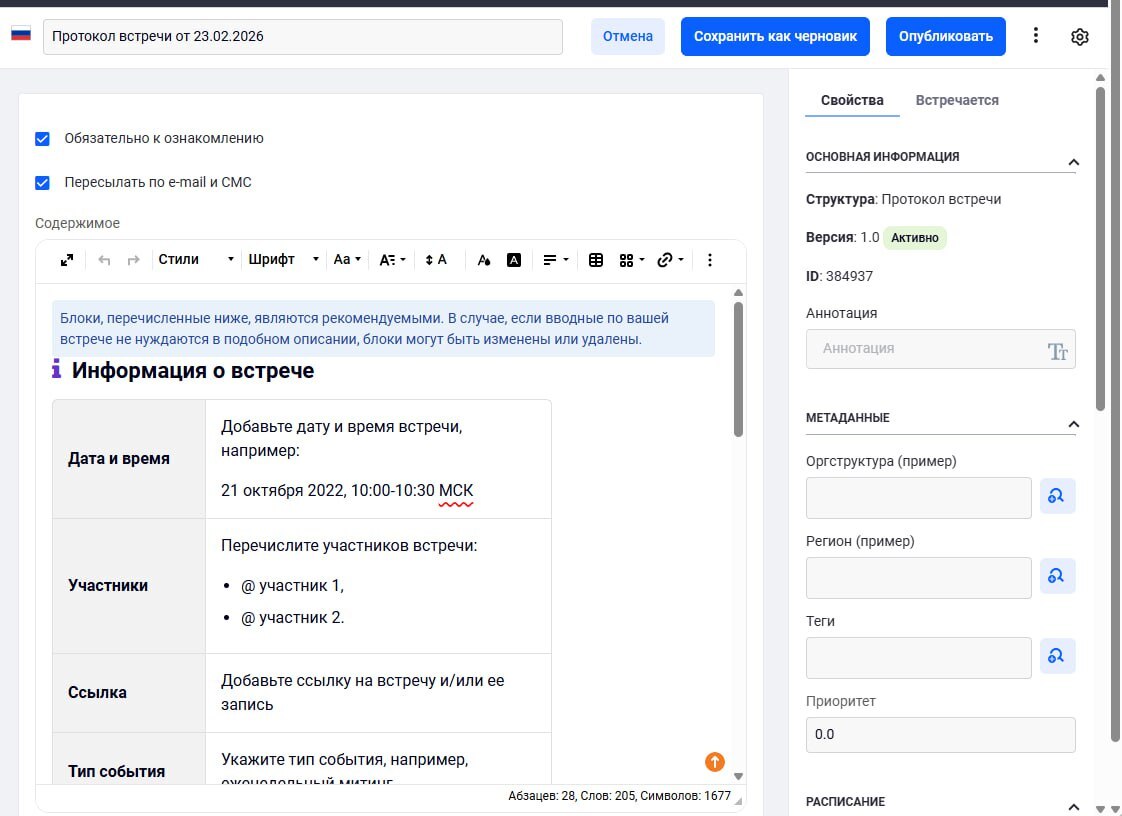Click the Russian flag language icon
Viewport: 1122px width, 816px height.
pyautogui.click(x=21, y=34)
